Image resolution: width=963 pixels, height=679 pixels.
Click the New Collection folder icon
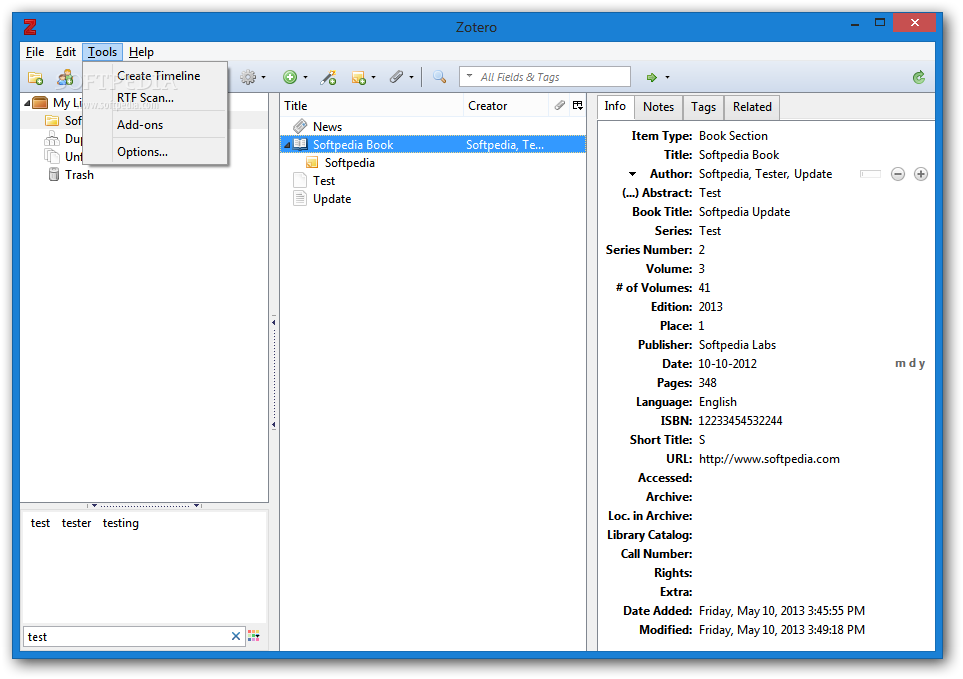(x=35, y=78)
